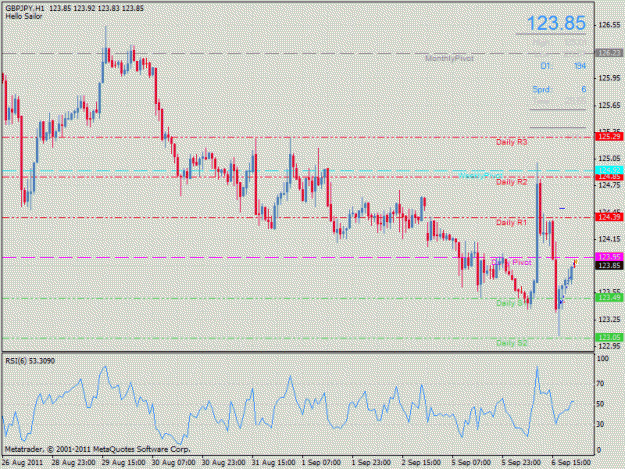Click the '31 Aug 15:00' time axis label
625x469 pixels.
coord(273,463)
